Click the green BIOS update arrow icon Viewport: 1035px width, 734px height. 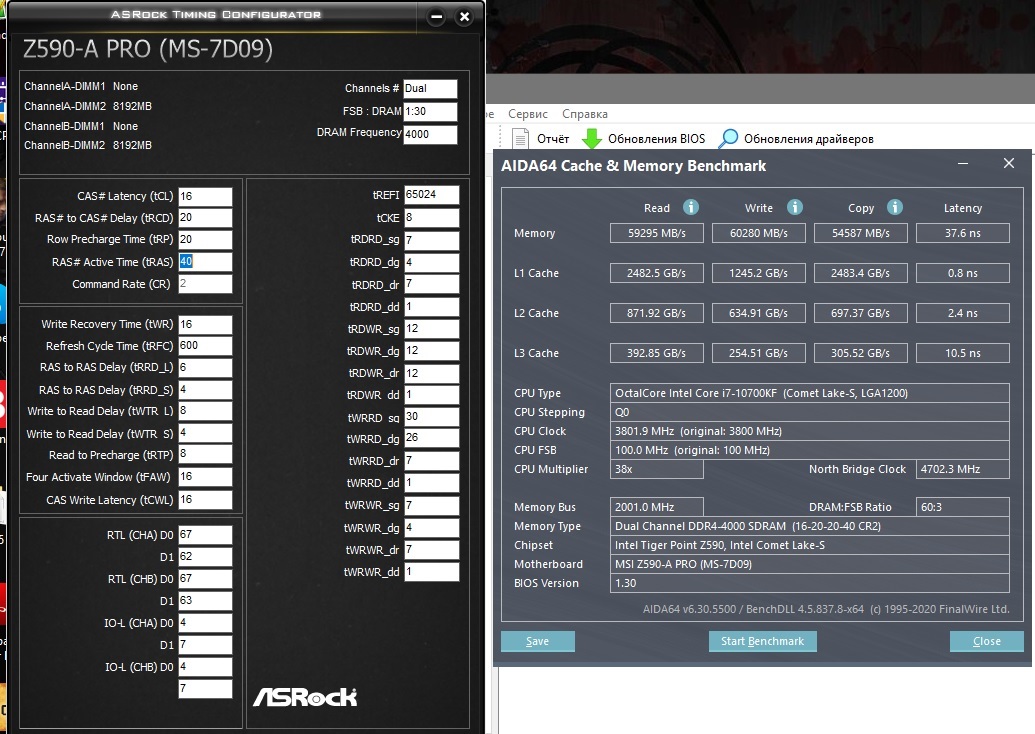[591, 139]
